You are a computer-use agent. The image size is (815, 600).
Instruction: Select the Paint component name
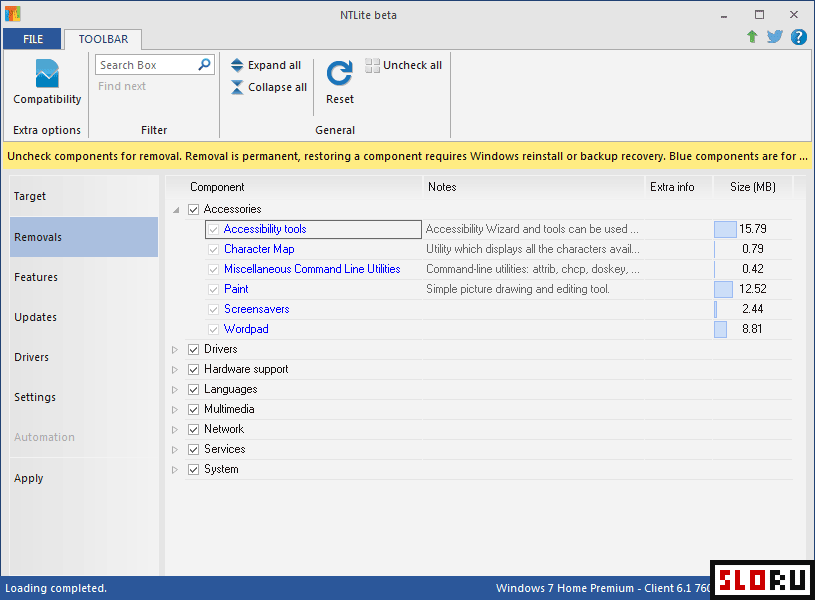(236, 289)
